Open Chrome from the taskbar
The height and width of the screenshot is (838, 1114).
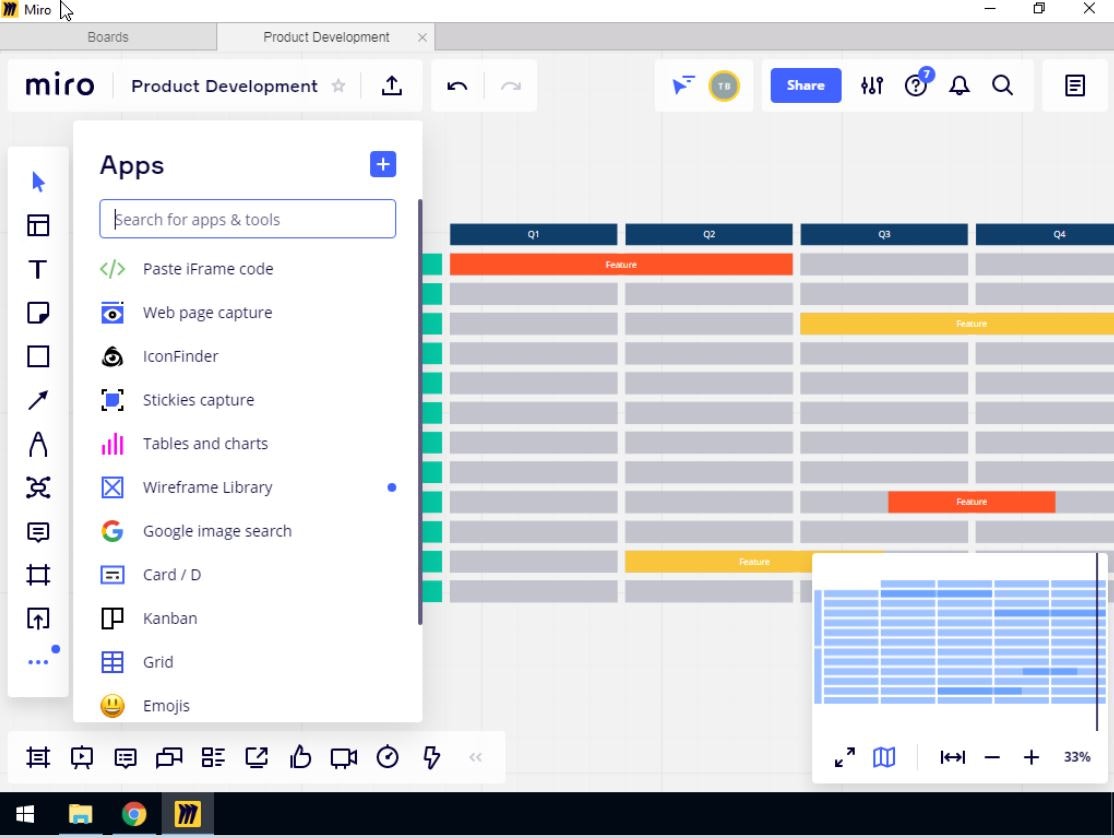point(134,814)
